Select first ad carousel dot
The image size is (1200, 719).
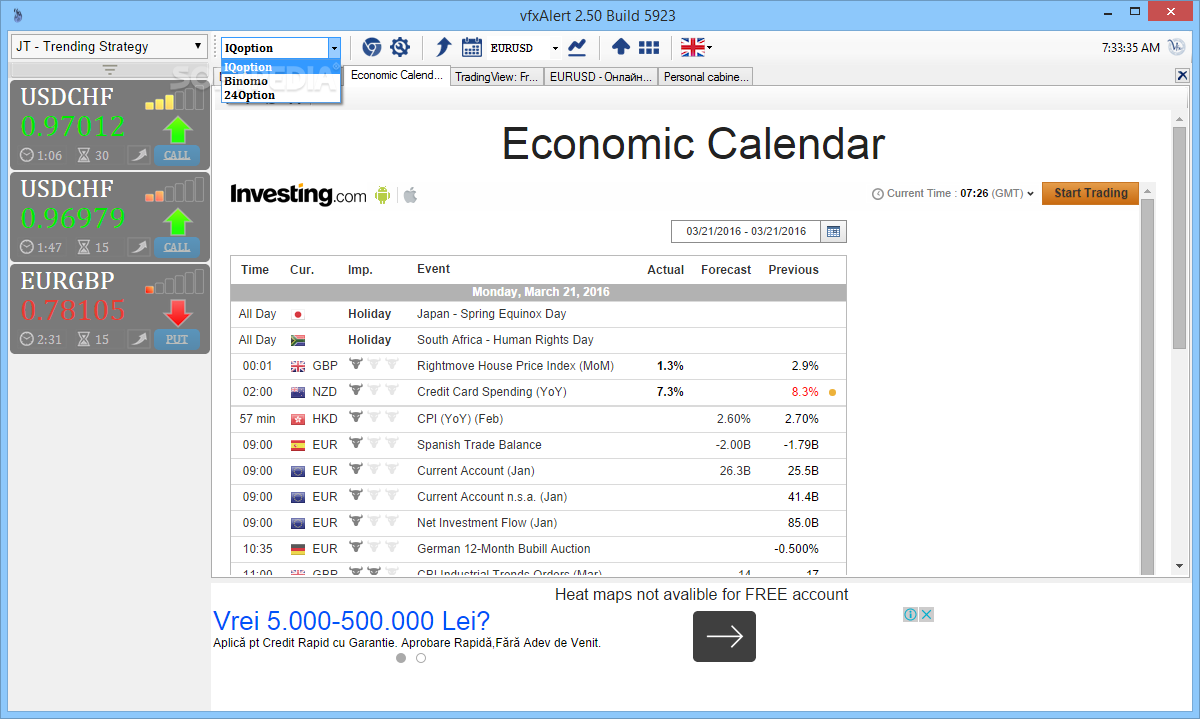(401, 658)
